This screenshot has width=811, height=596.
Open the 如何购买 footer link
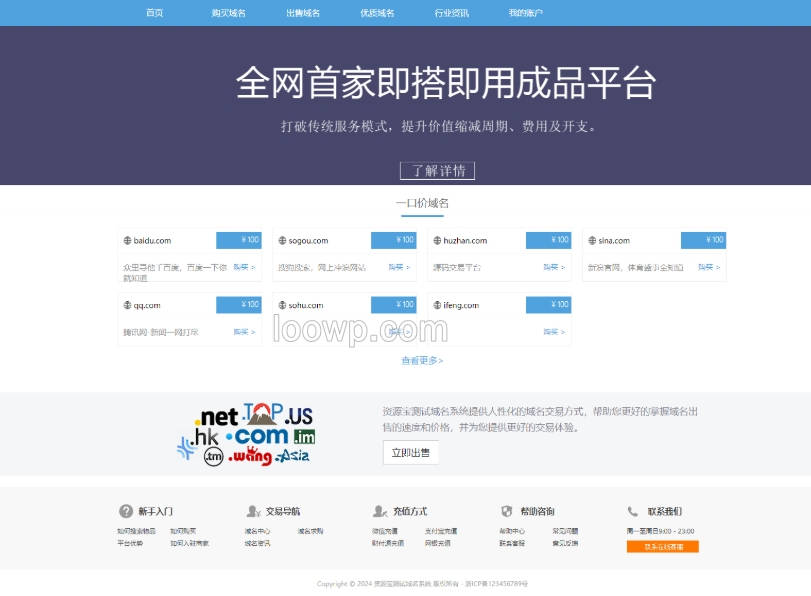coord(183,531)
